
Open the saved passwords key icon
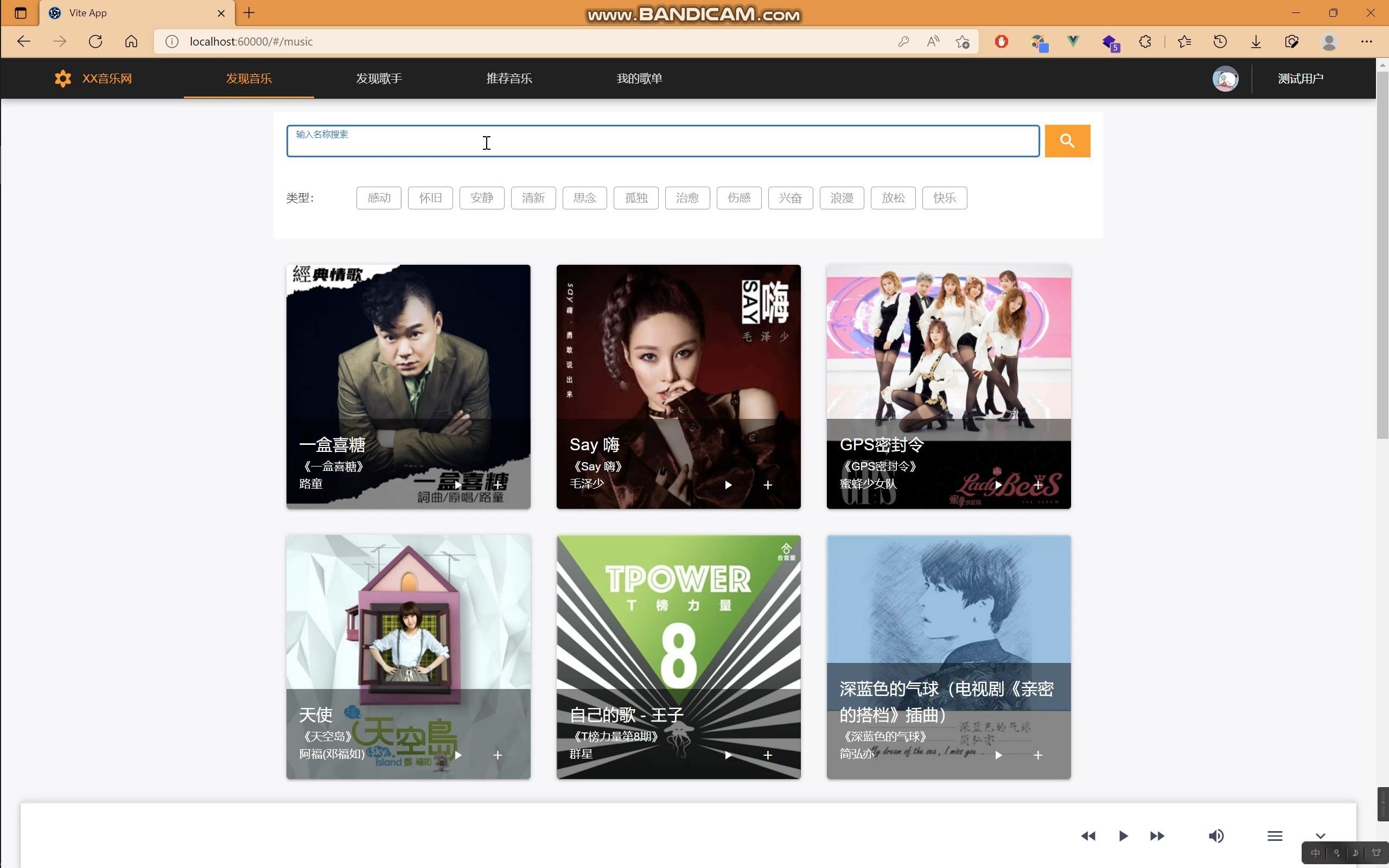[x=903, y=41]
